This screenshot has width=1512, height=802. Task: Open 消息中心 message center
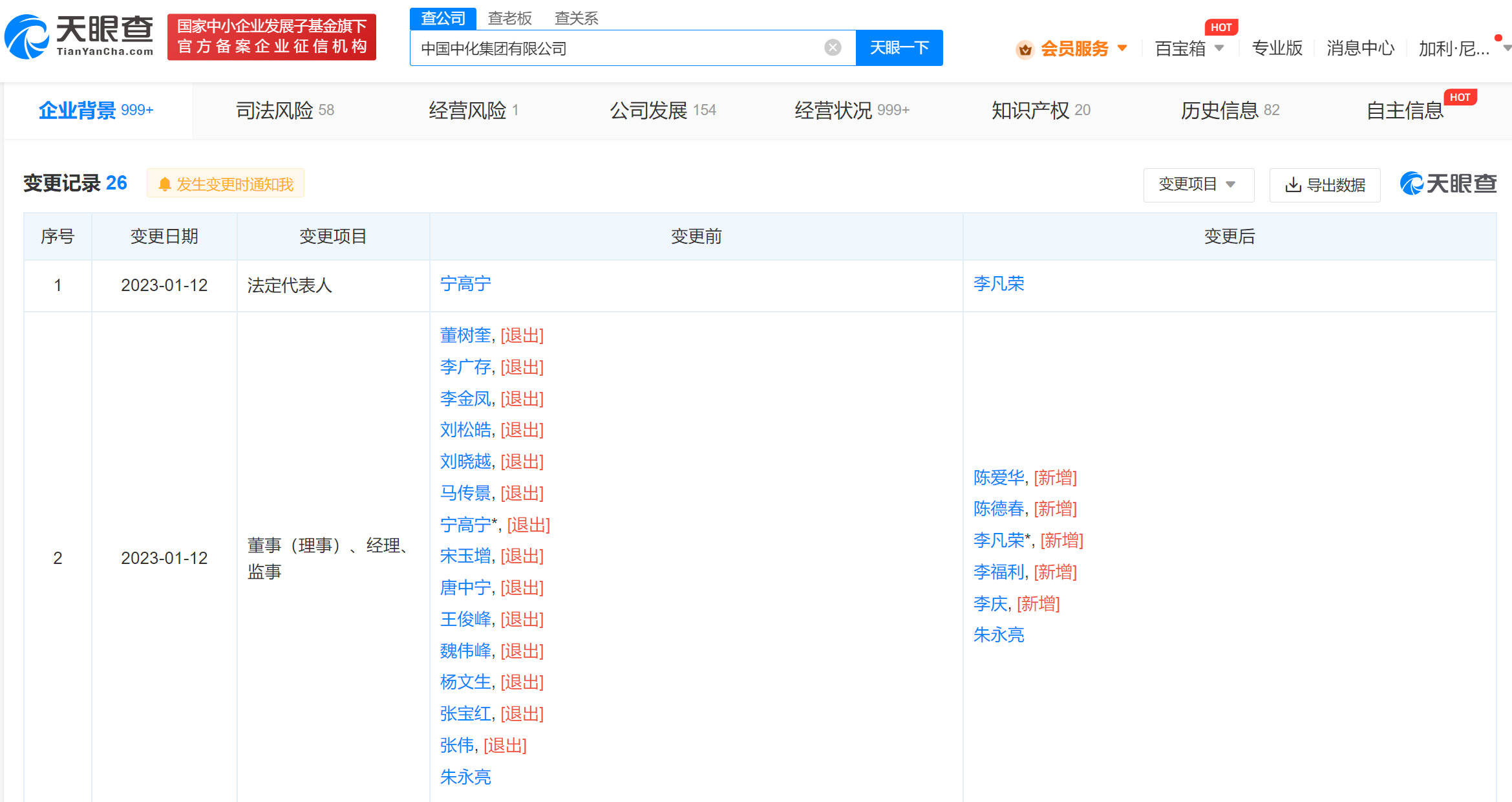tap(1360, 49)
